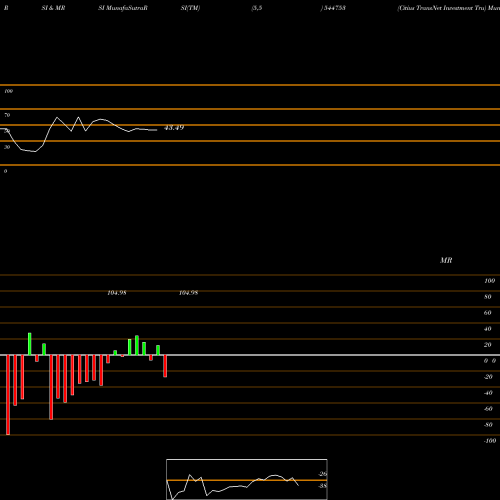500x500 pixels.
Task: Click the tallest green bar in MR histogram
Action: 30,344
